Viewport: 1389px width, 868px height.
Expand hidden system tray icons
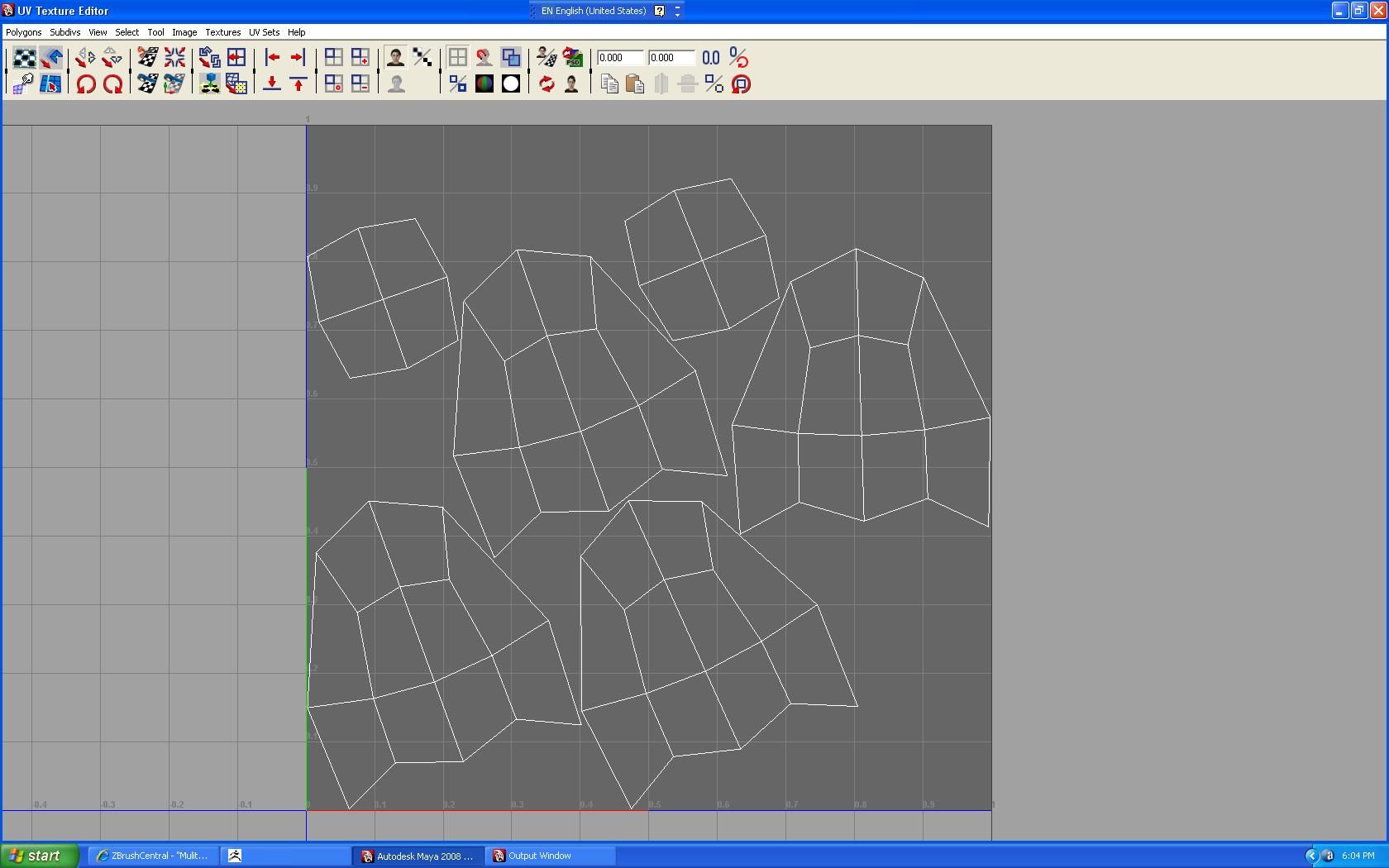pyautogui.click(x=1314, y=856)
